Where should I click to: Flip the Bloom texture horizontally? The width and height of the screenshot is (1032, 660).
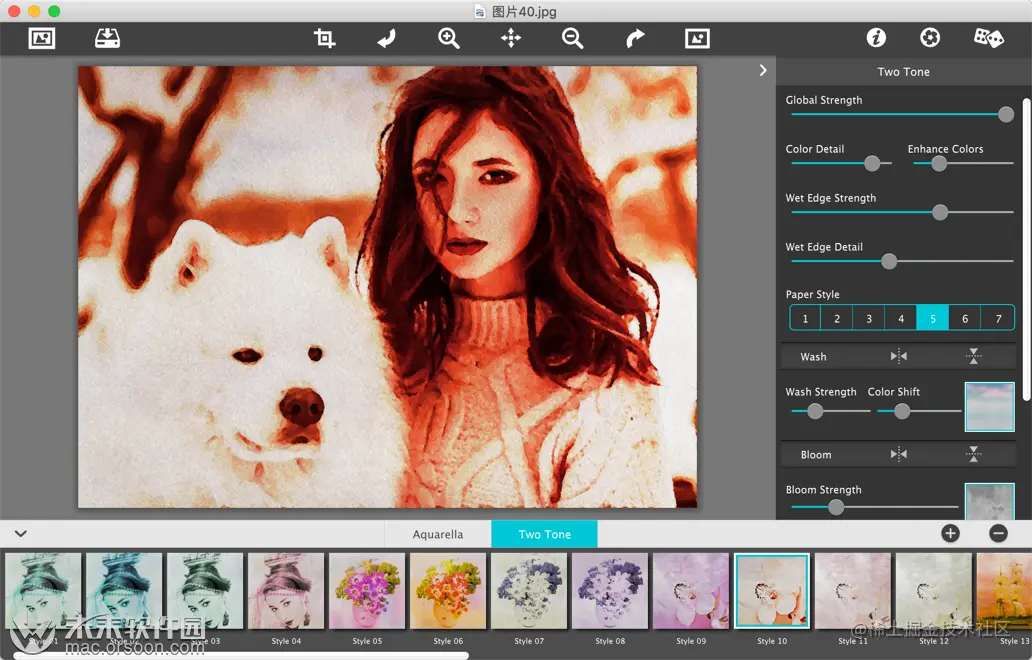[x=898, y=454]
